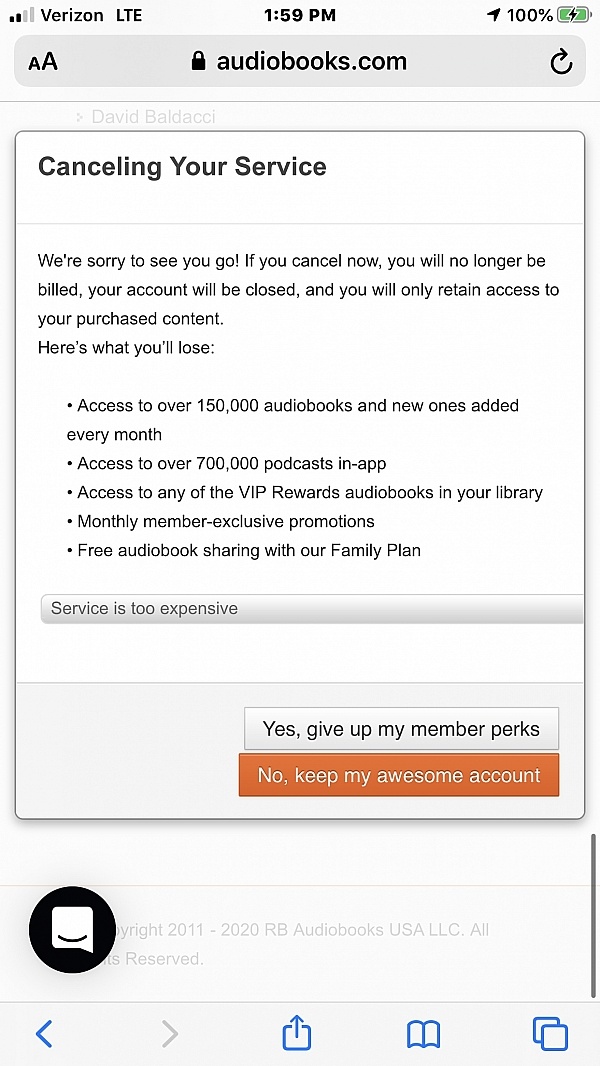Show all open Safari tabs
Viewport: 600px width, 1066px height.
tap(550, 1033)
